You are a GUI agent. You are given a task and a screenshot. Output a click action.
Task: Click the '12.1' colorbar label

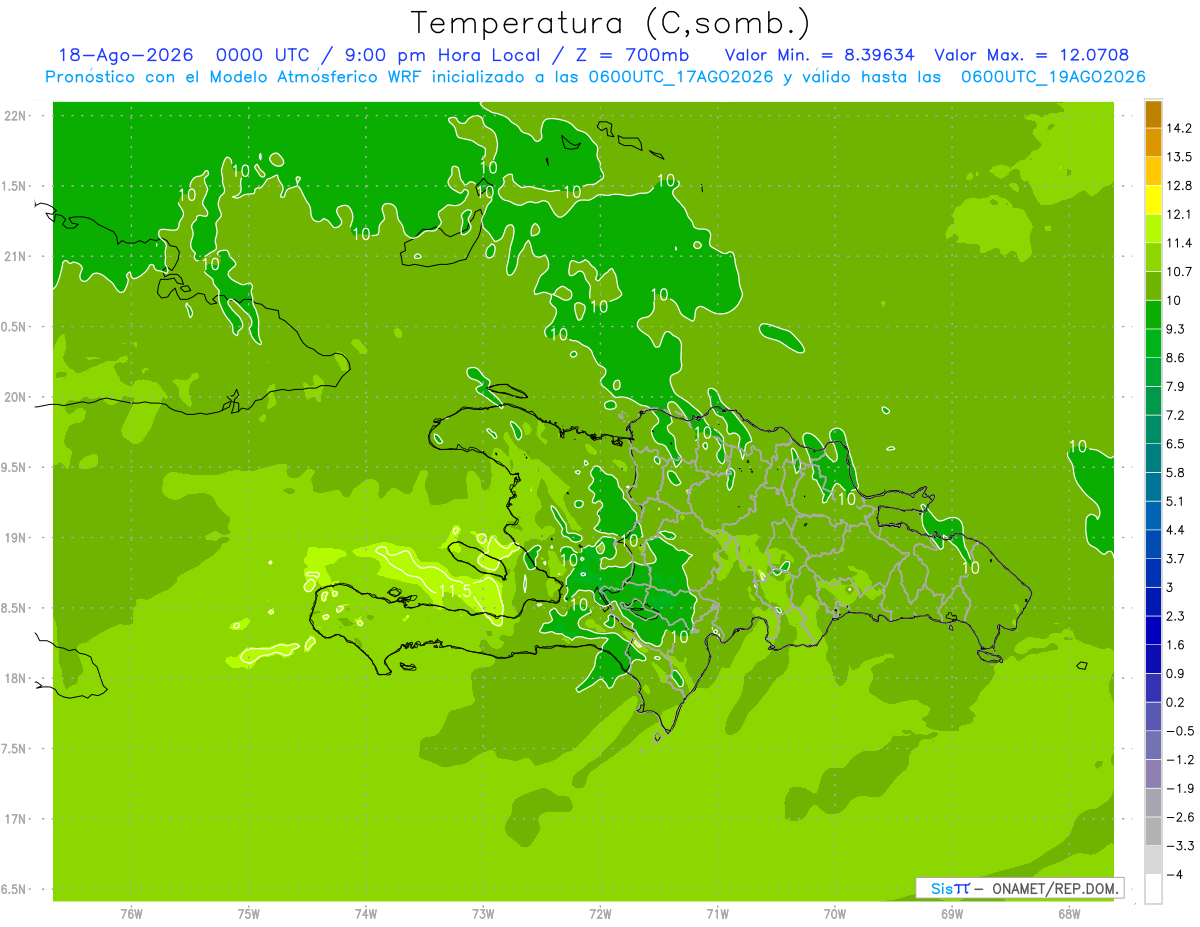tap(1180, 214)
